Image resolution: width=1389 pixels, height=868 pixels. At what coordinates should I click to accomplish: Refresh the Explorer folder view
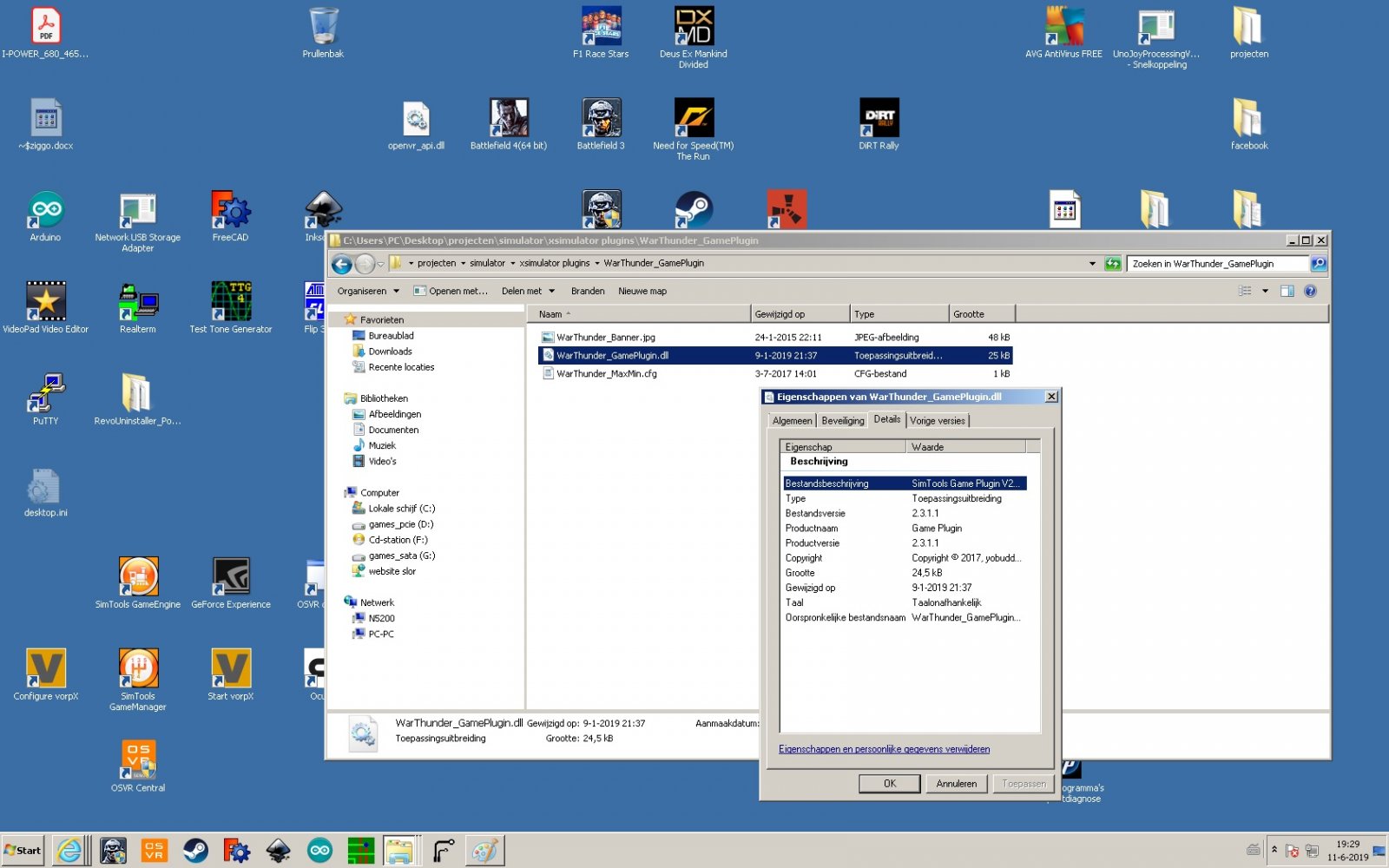pos(1113,263)
